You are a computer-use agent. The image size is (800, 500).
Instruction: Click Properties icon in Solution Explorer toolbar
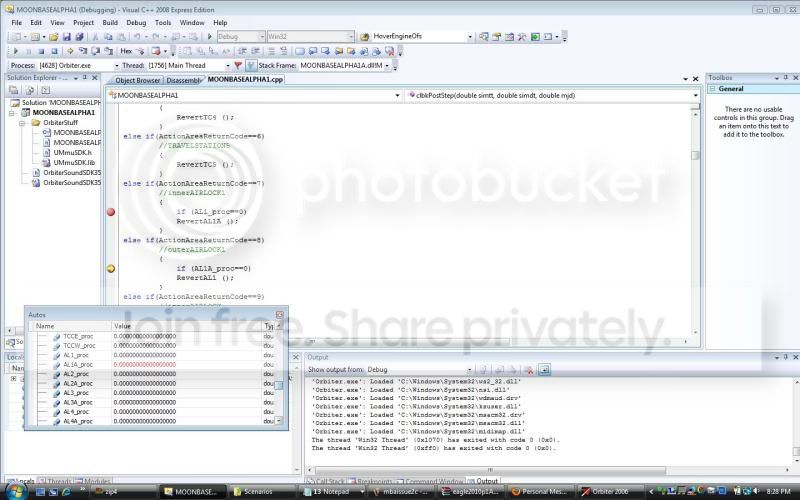[x=14, y=90]
